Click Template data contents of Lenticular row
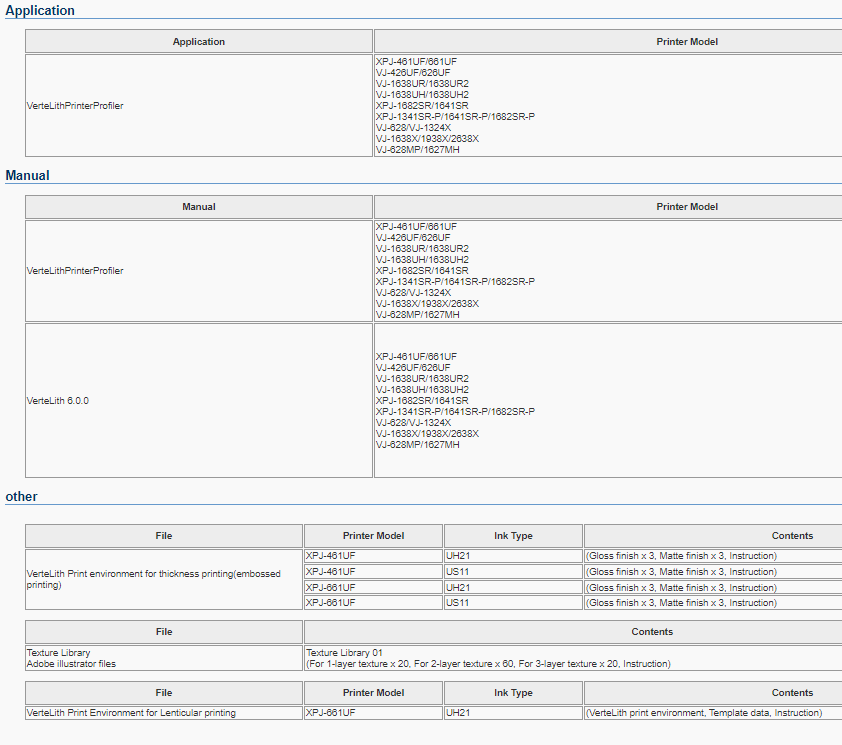Screen dimensions: 842x745 point(704,713)
